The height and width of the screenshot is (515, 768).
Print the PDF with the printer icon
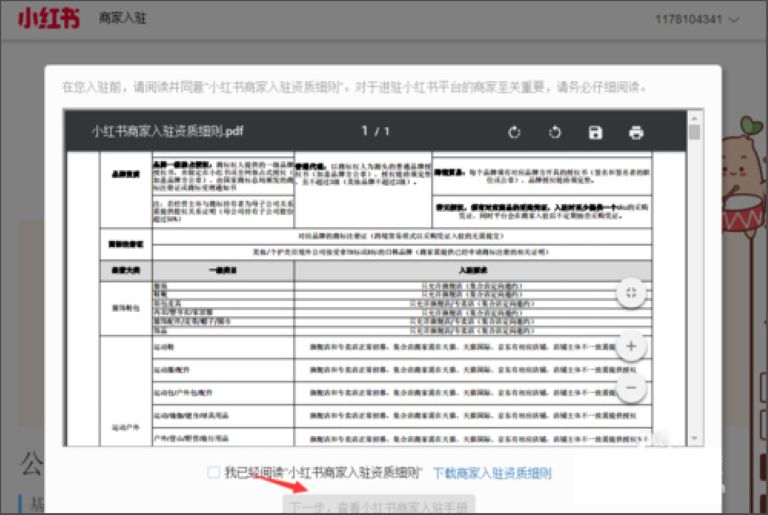coord(636,132)
